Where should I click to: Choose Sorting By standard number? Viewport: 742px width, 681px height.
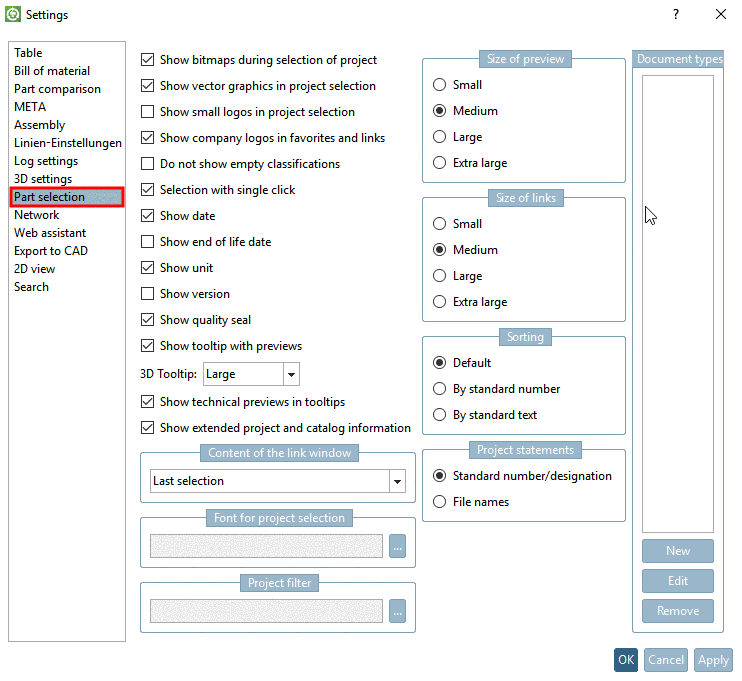(x=439, y=389)
